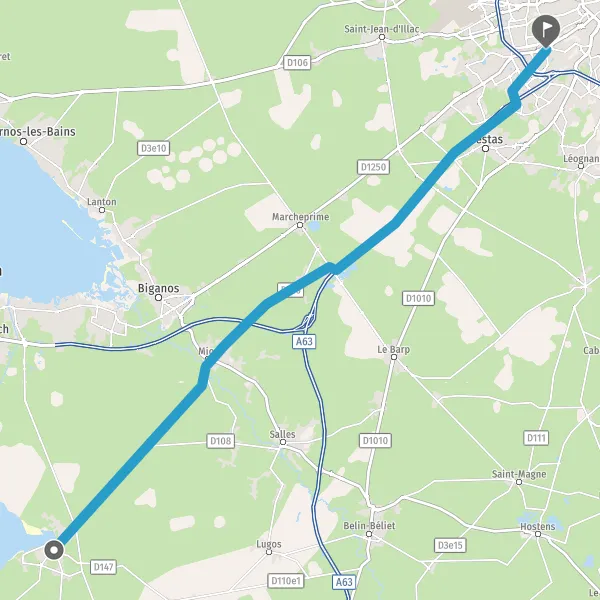Screen dimensions: 600x600
Task: Select the Saint-Jean-d'Illac place label
Action: [382, 29]
